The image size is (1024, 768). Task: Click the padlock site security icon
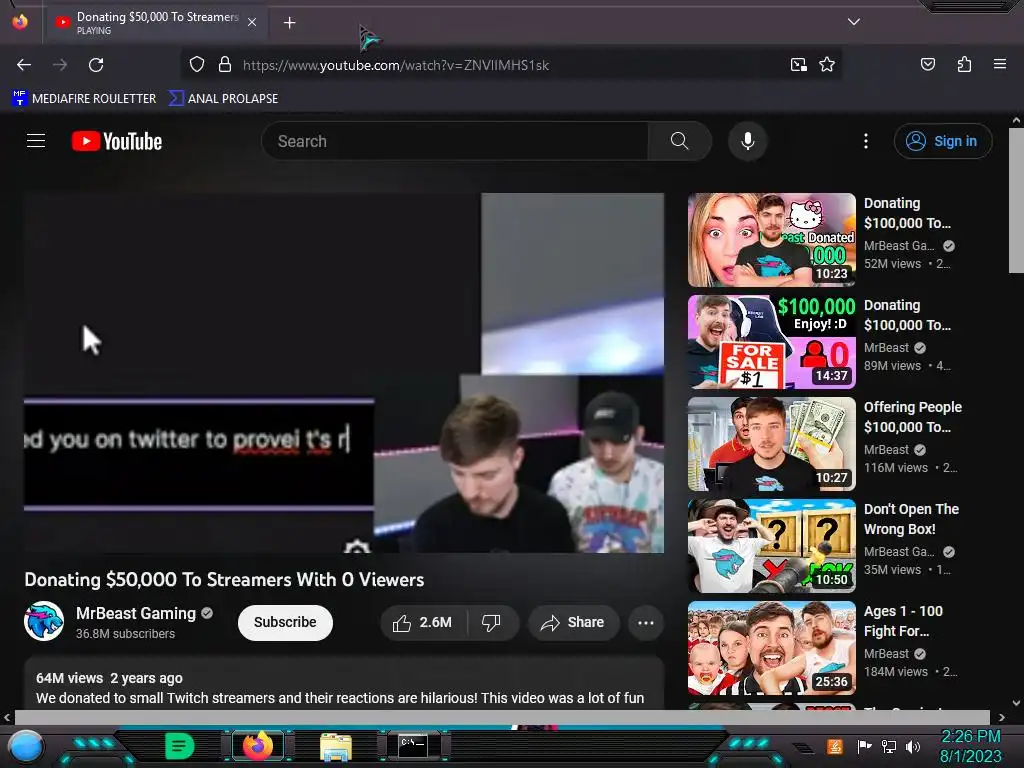[225, 64]
